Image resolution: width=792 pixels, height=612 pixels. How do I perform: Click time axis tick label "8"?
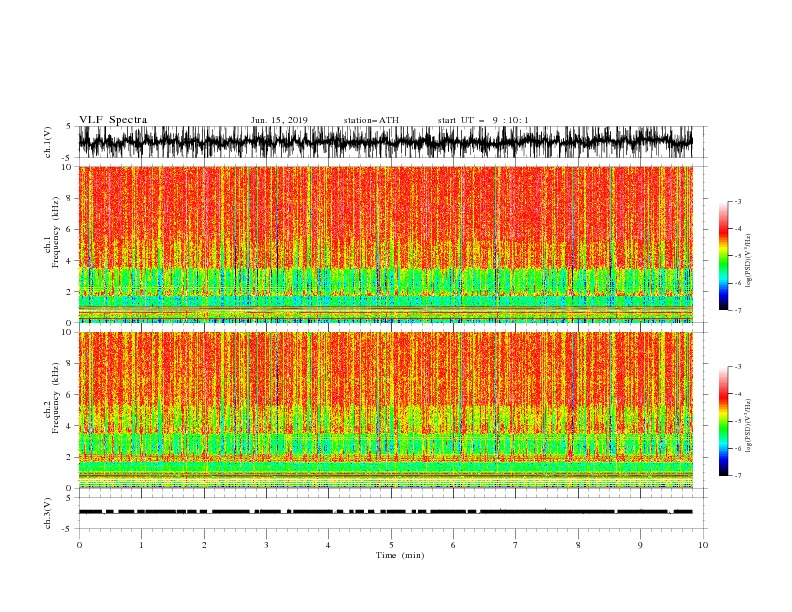pyautogui.click(x=578, y=545)
